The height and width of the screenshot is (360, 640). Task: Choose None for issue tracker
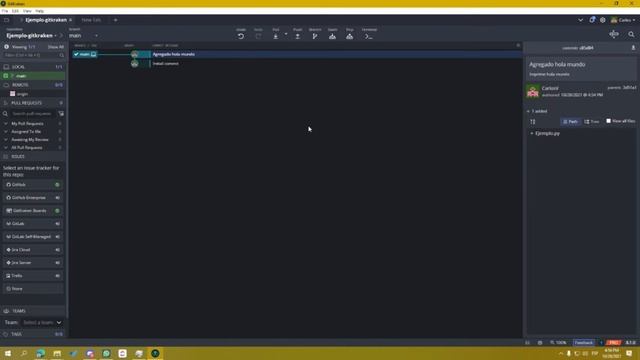pos(33,289)
